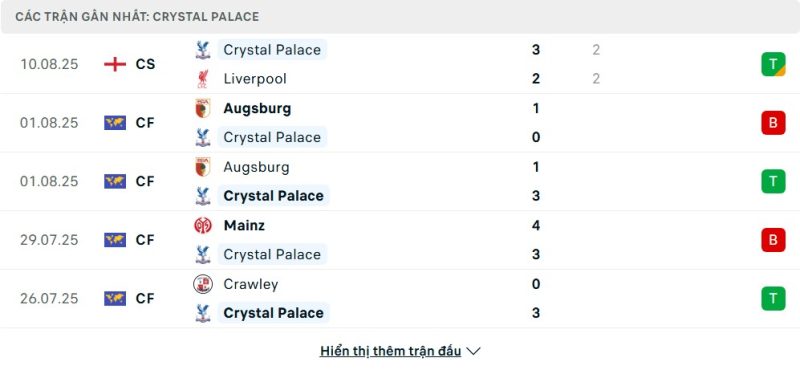Expand the list with the chevron arrow

point(473,352)
